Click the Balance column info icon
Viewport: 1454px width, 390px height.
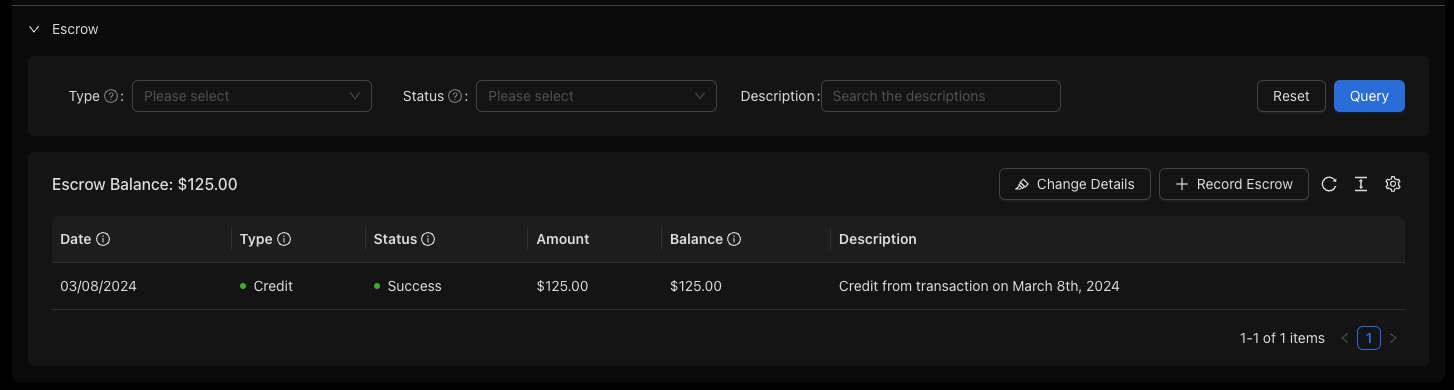point(734,239)
